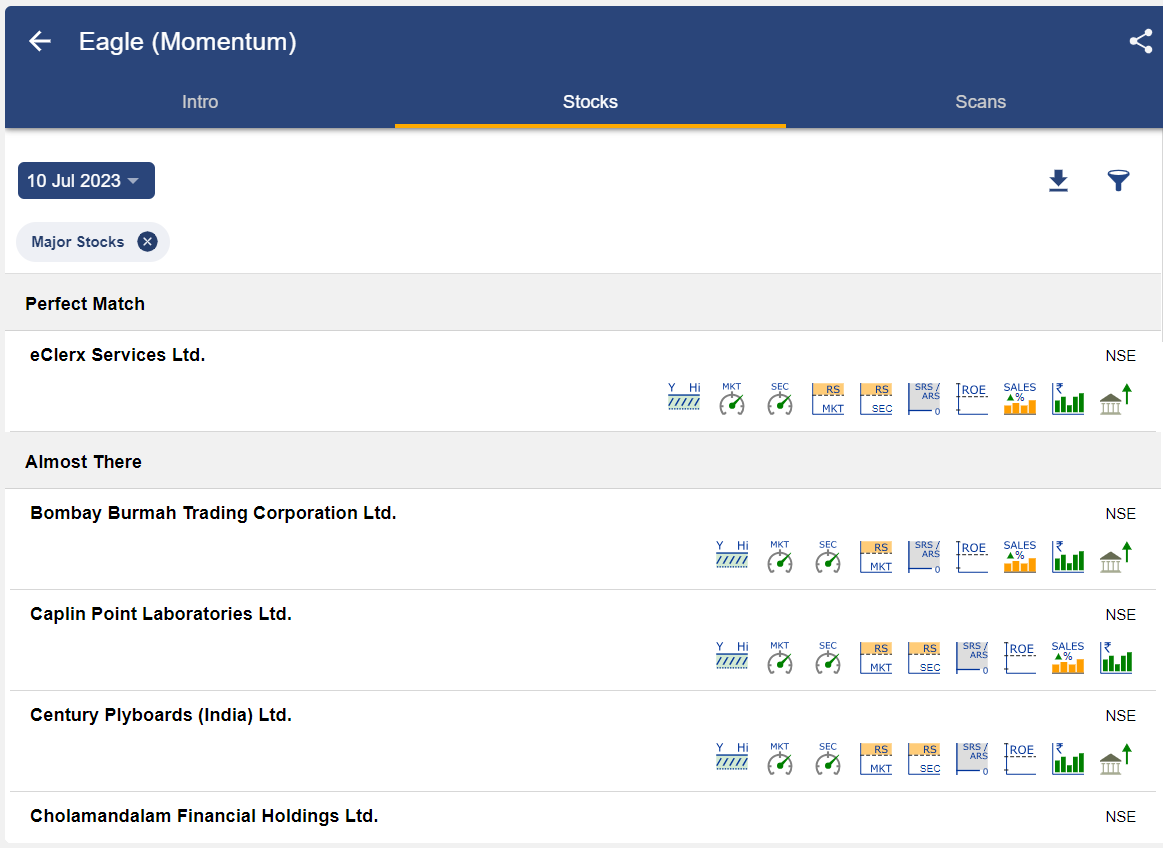Remove the Major Stocks filter chip
1163x848 pixels.
point(148,242)
